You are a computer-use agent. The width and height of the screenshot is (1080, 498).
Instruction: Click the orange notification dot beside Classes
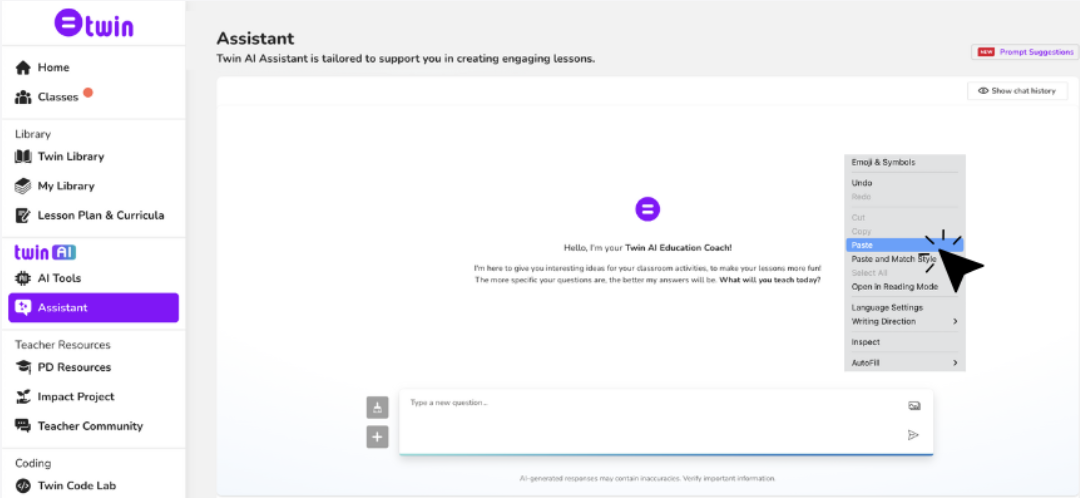pos(87,92)
